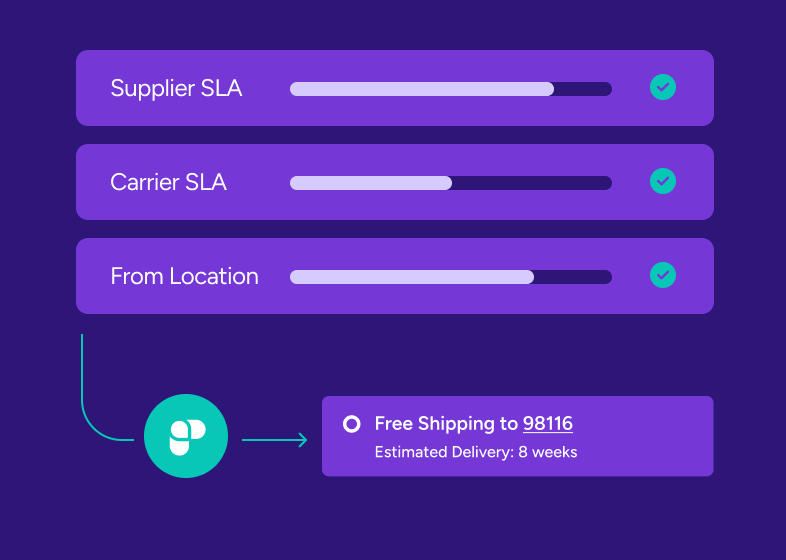The image size is (786, 560).
Task: Click the filled portion of Supplier SLA bar
Action: 421,89
